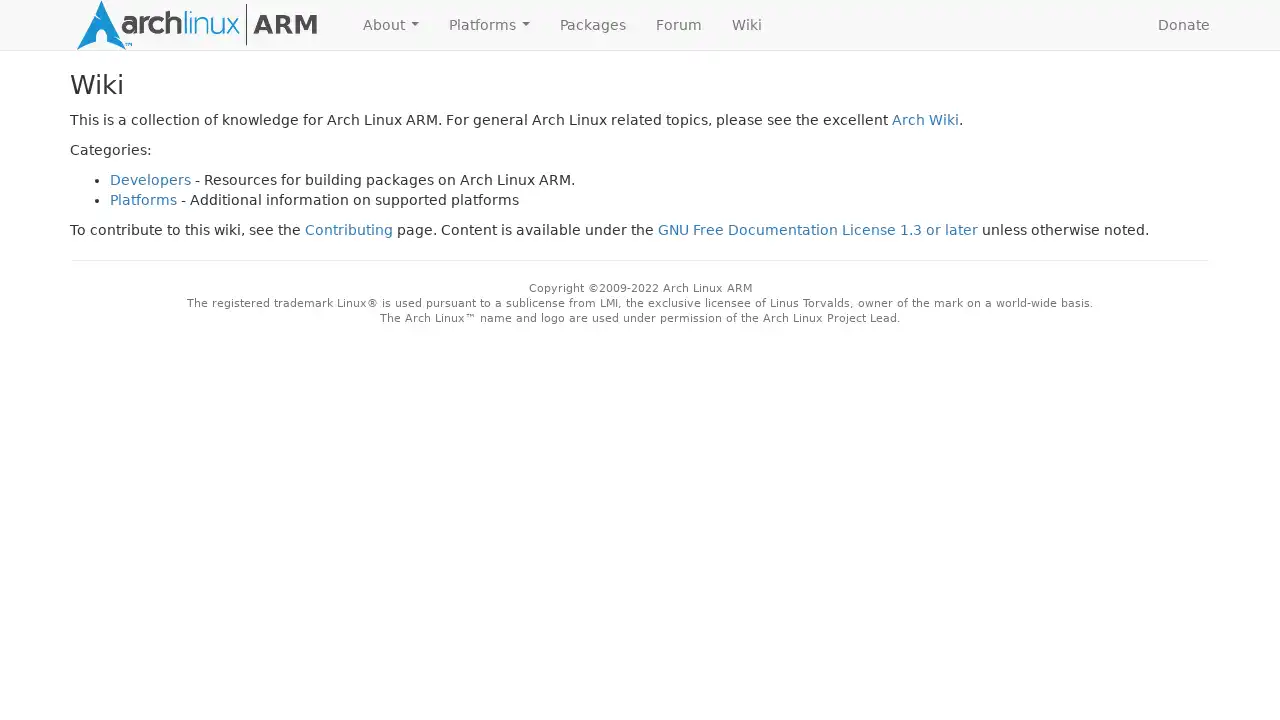View the GNU Free Documentation License link
Image resolution: width=1280 pixels, height=720 pixels.
click(x=817, y=230)
